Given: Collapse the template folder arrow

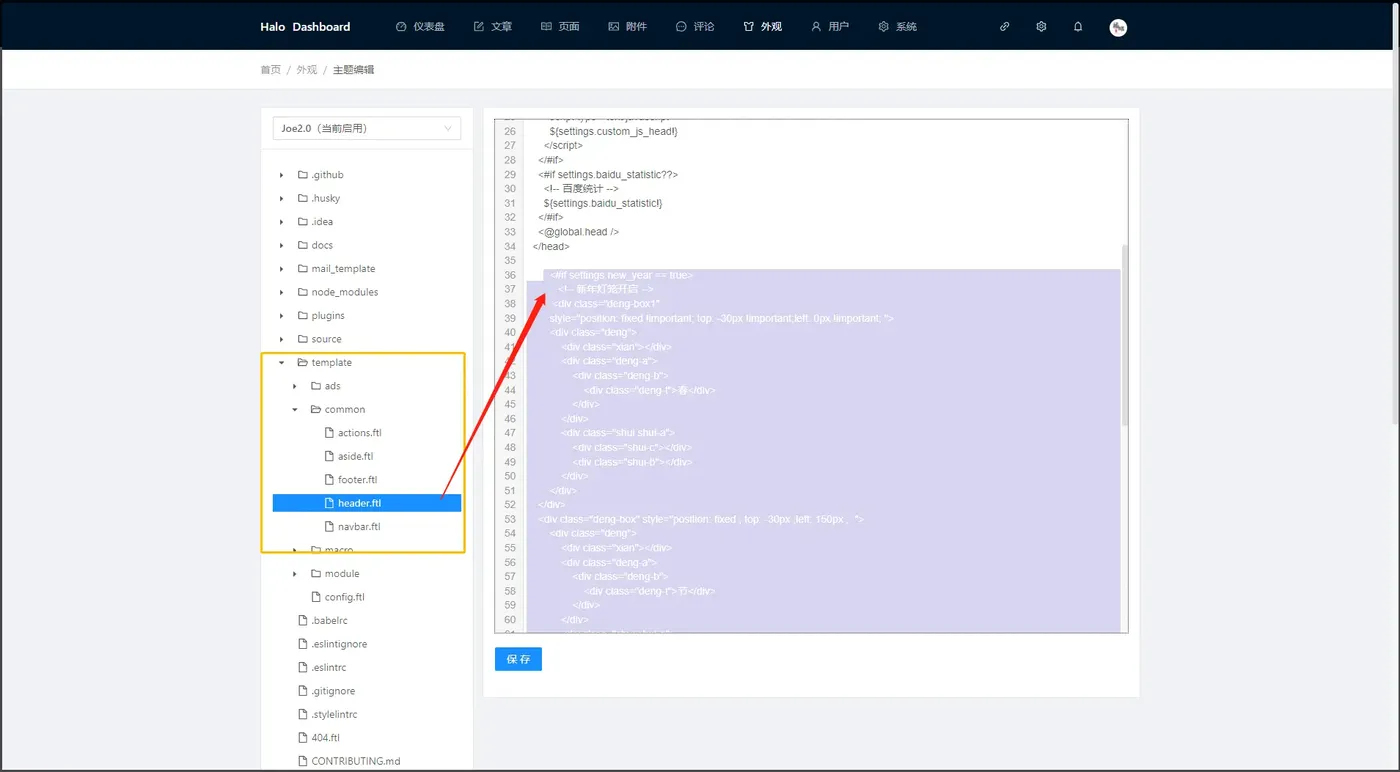Looking at the screenshot, I should (x=282, y=363).
